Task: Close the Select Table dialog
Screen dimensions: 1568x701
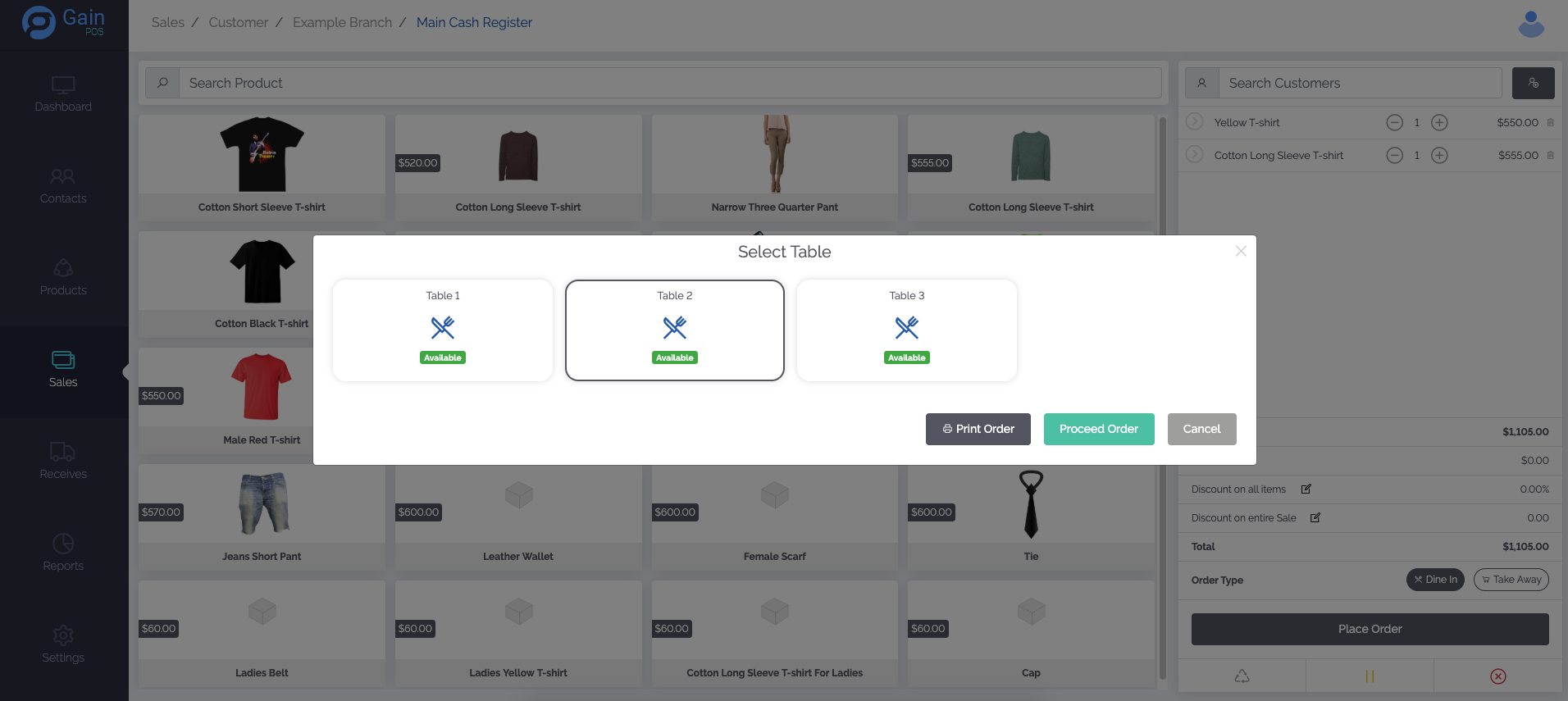Action: (x=1241, y=252)
